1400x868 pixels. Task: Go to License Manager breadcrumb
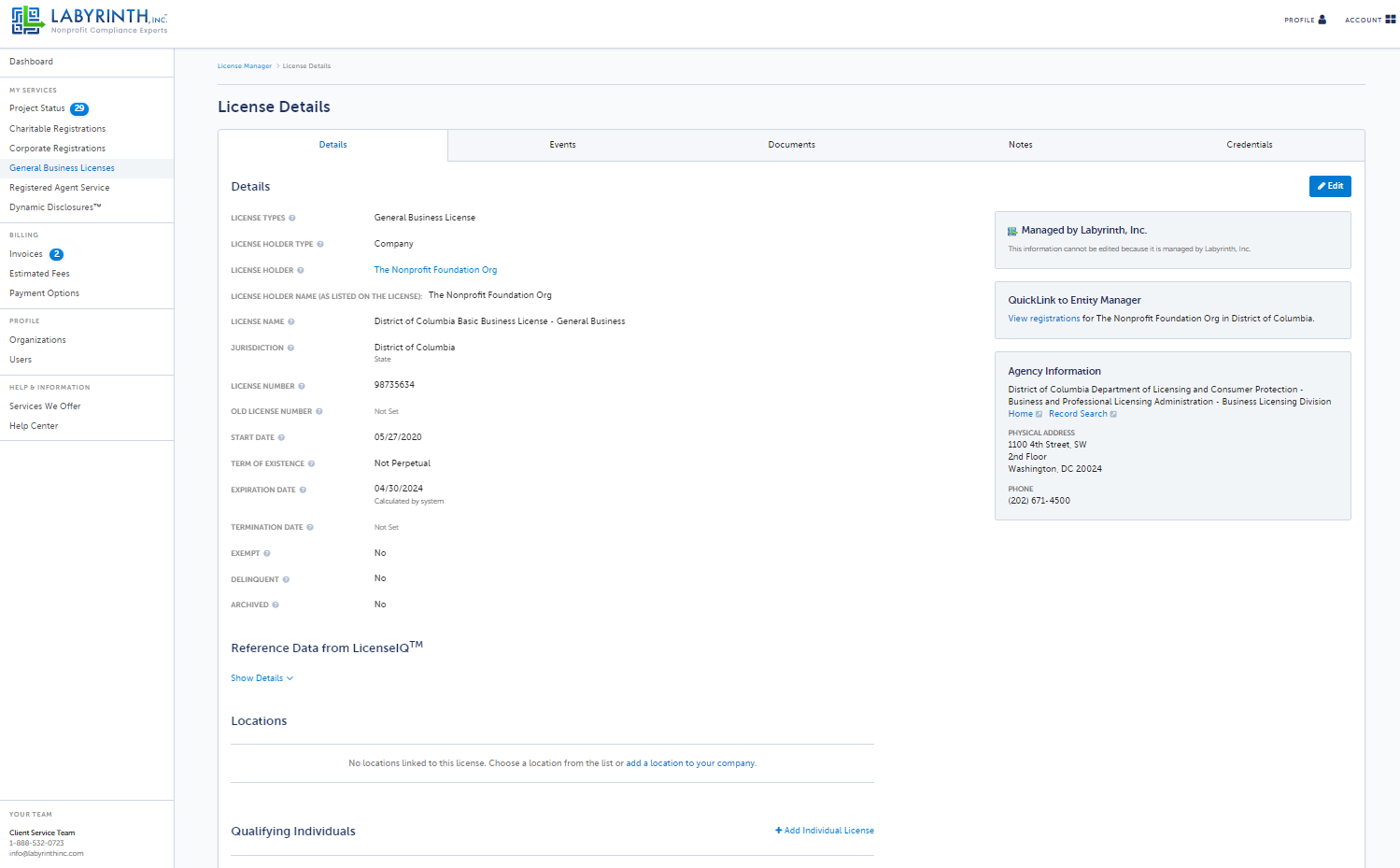(245, 66)
